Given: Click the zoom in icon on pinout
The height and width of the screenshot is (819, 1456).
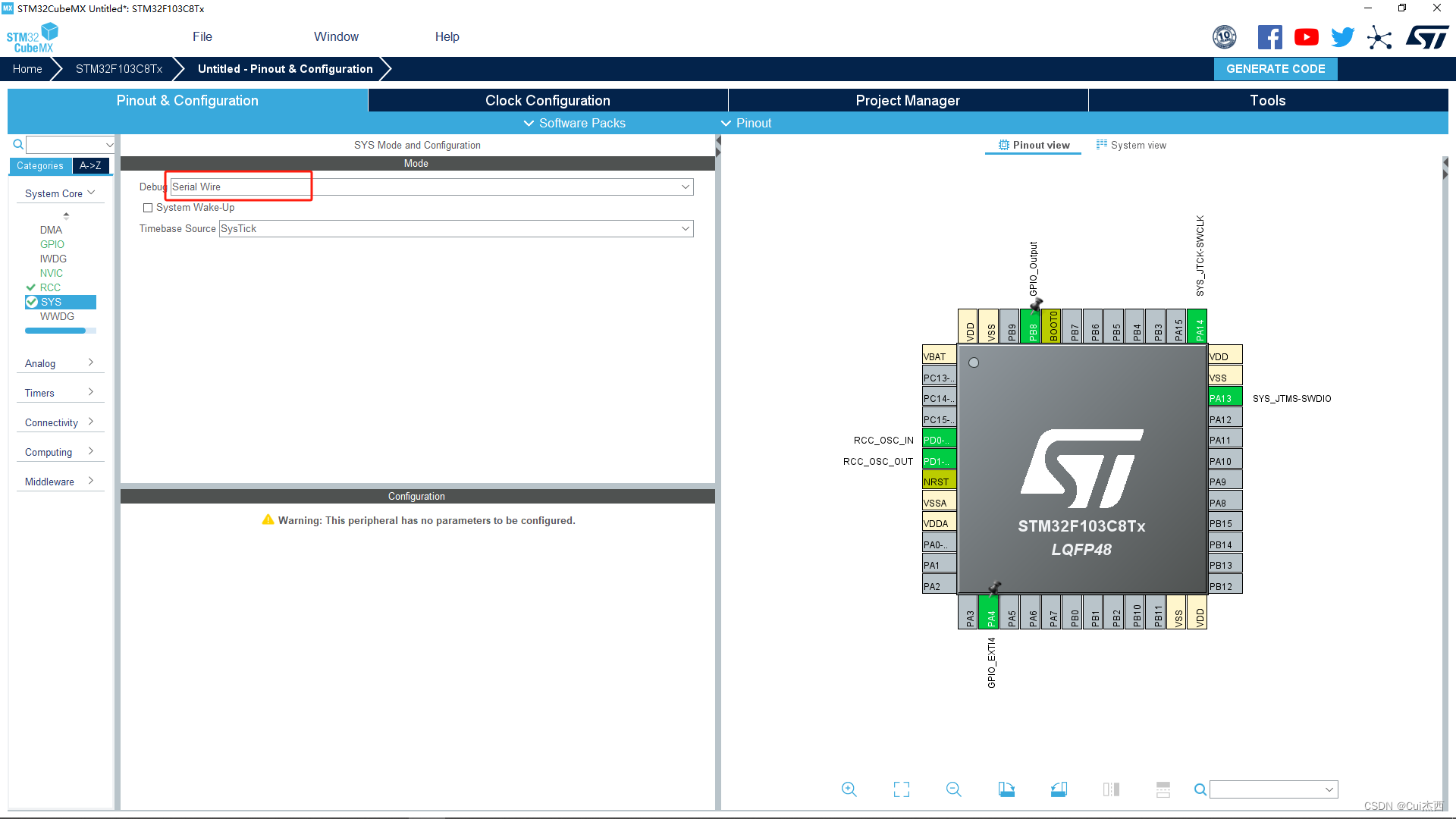Looking at the screenshot, I should (849, 789).
